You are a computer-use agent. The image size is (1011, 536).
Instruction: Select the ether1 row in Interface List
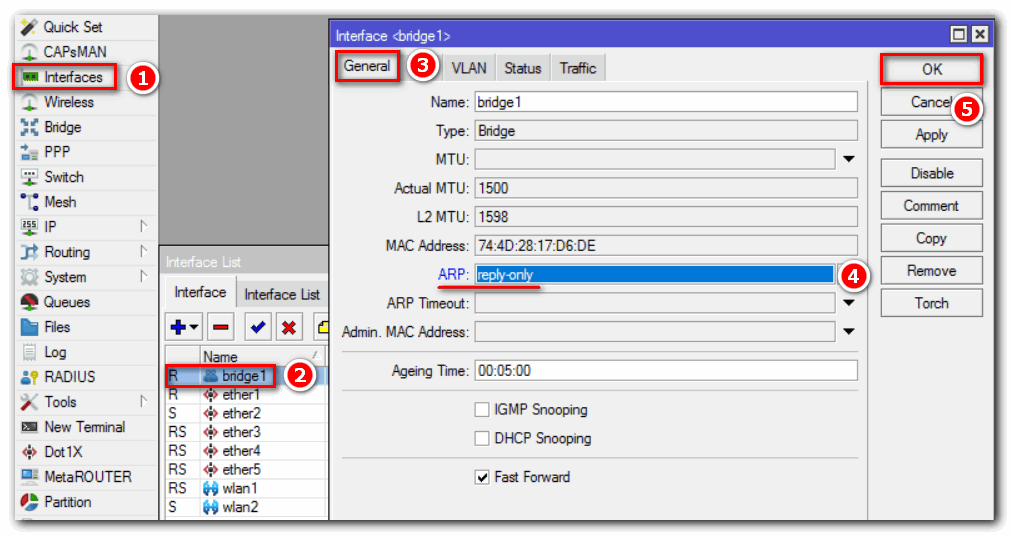point(240,395)
